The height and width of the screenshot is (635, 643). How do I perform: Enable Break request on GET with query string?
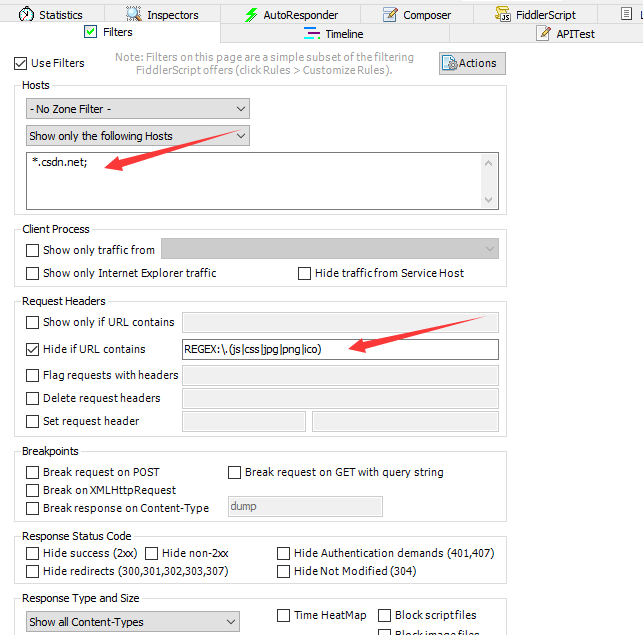(x=235, y=473)
